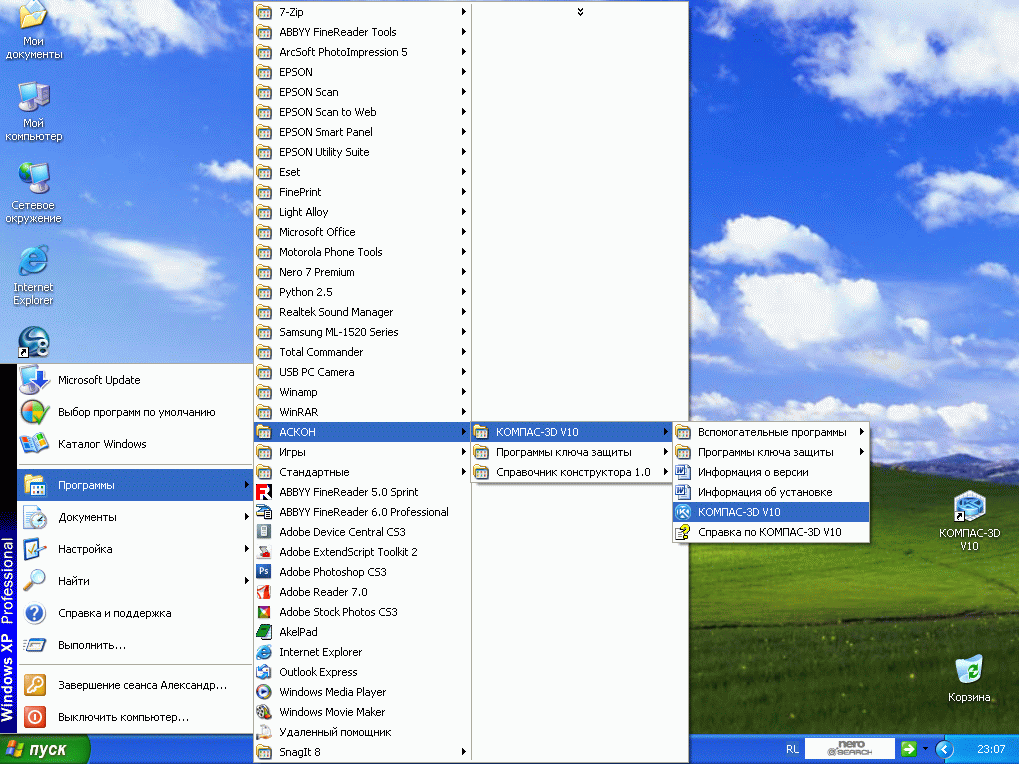Click the Выключить компьютер power icon
Viewport: 1019px width, 764px height.
coord(34,717)
